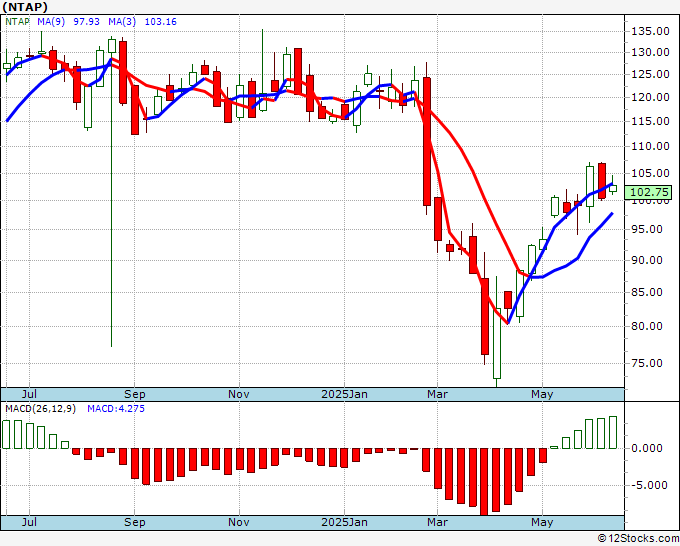
Task: Click the MA(3) legend label
Action: click(x=122, y=22)
